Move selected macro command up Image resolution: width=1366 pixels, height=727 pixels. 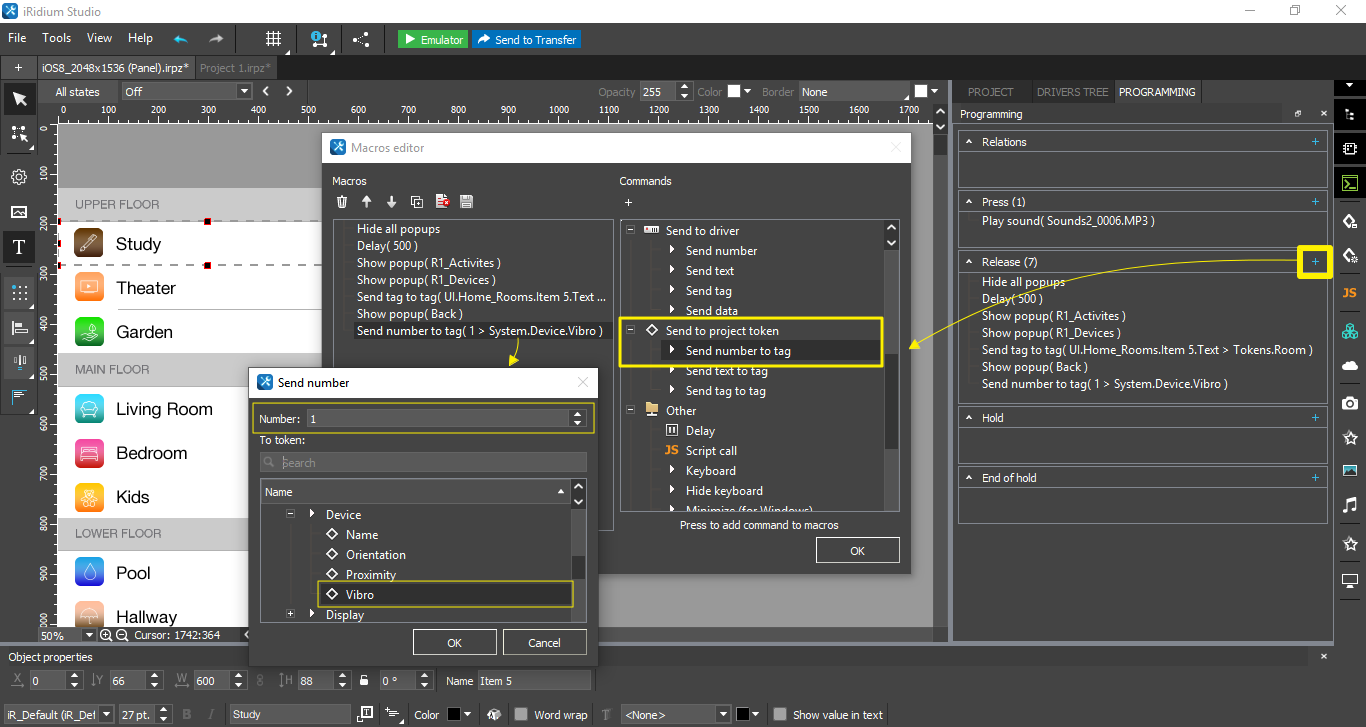point(367,202)
